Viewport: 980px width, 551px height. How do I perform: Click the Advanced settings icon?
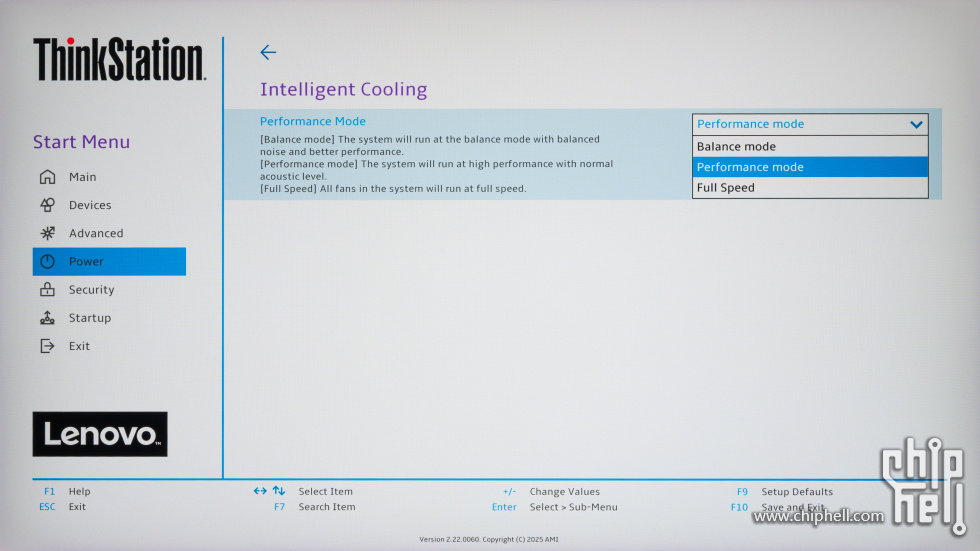tap(47, 233)
